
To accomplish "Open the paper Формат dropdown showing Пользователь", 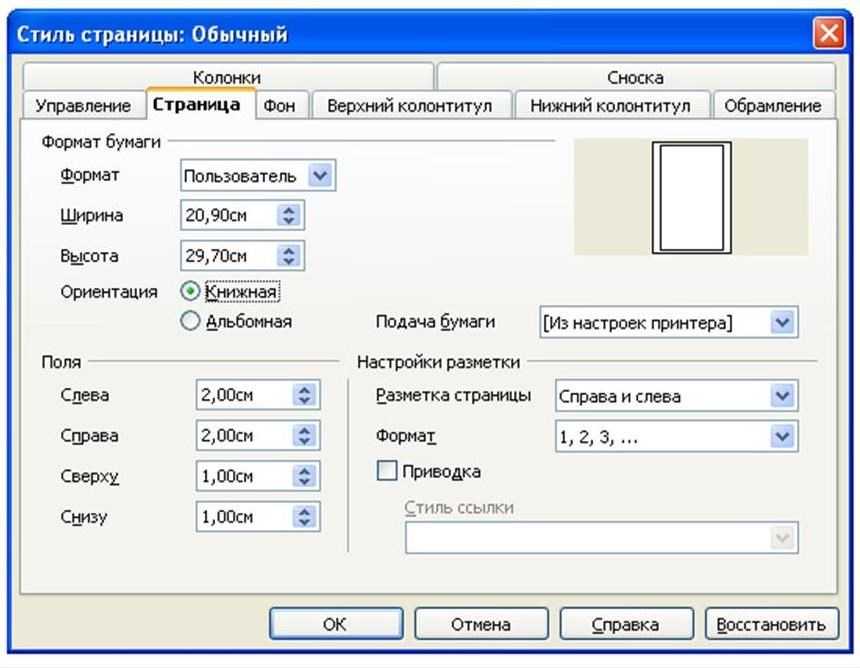I will [258, 176].
